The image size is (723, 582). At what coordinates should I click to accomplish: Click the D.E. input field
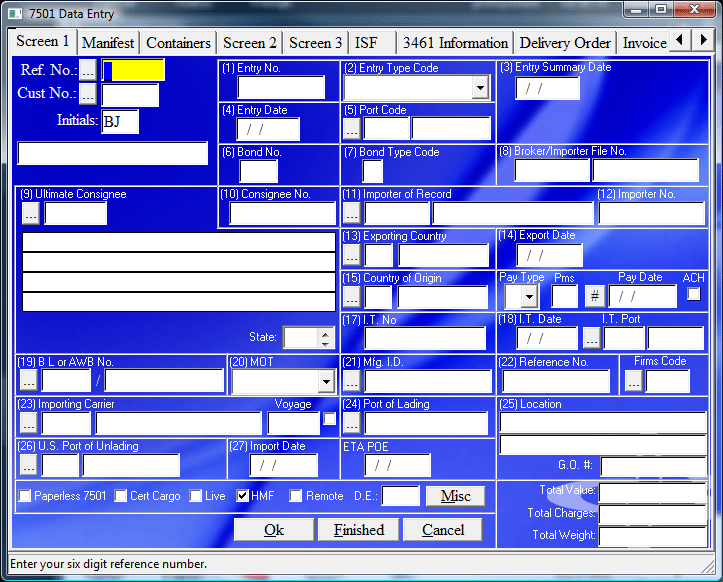click(401, 496)
